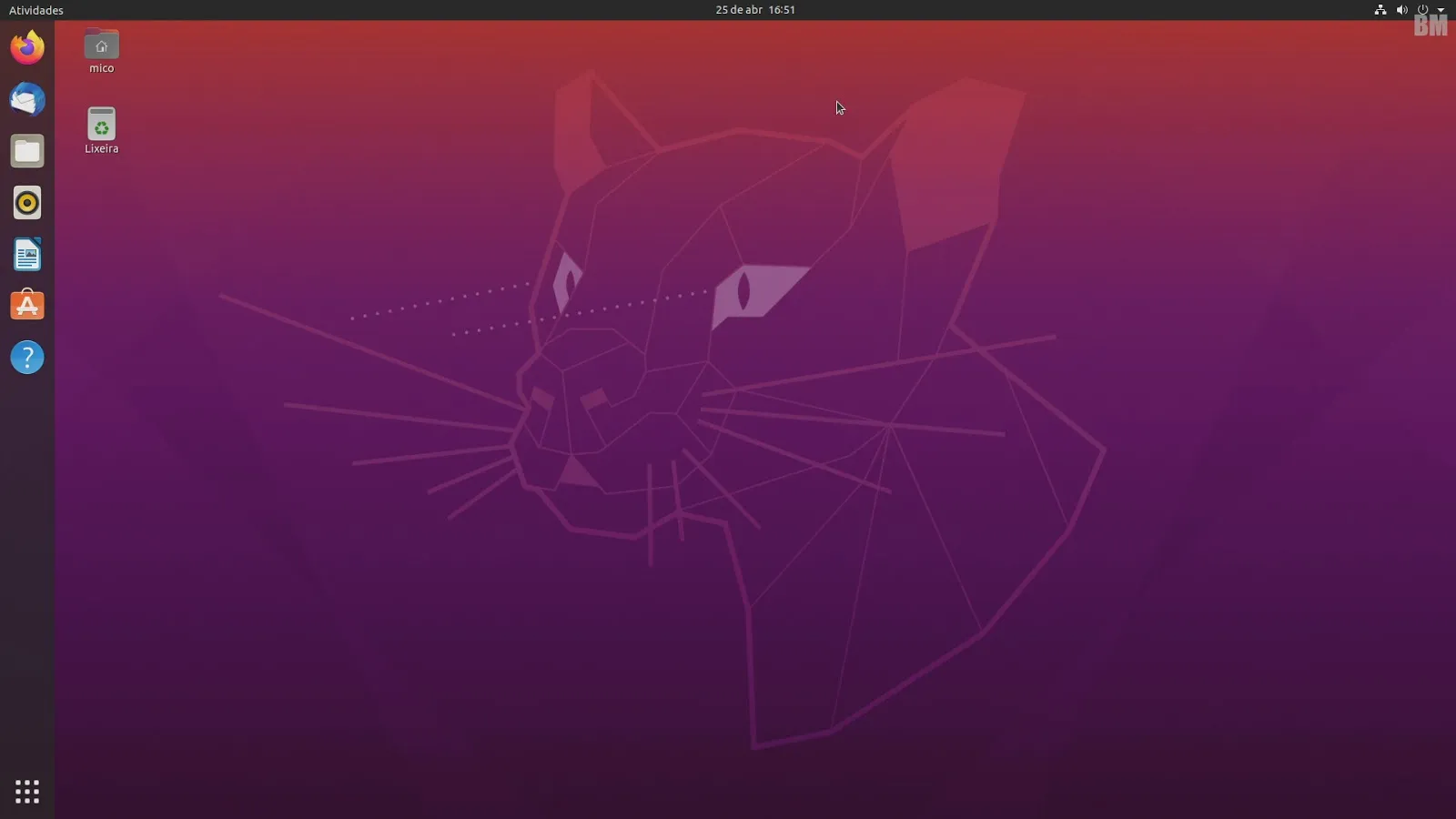Click the speaker volume icon
This screenshot has width=1456, height=819.
tap(1401, 10)
